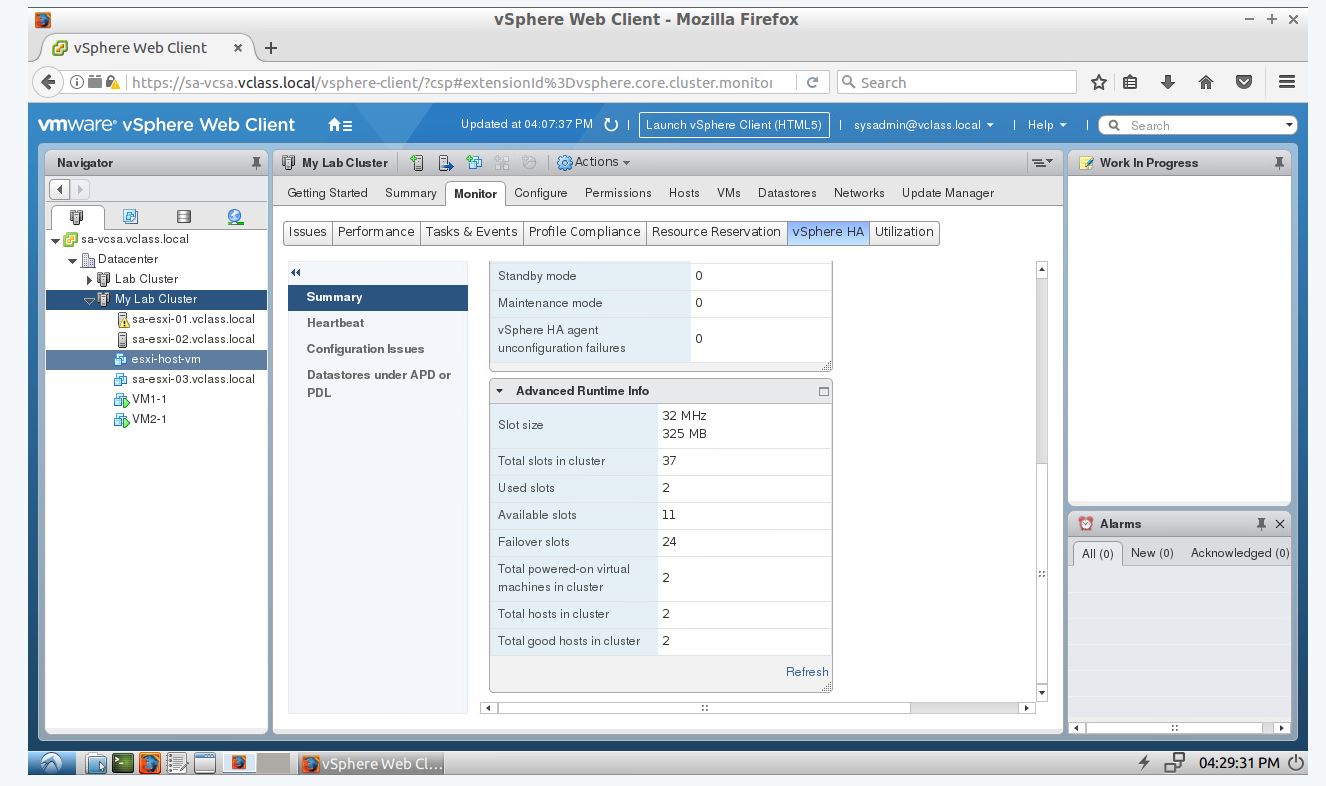The image size is (1326, 786).
Task: Open the Home menu icon
Action: [x=339, y=125]
